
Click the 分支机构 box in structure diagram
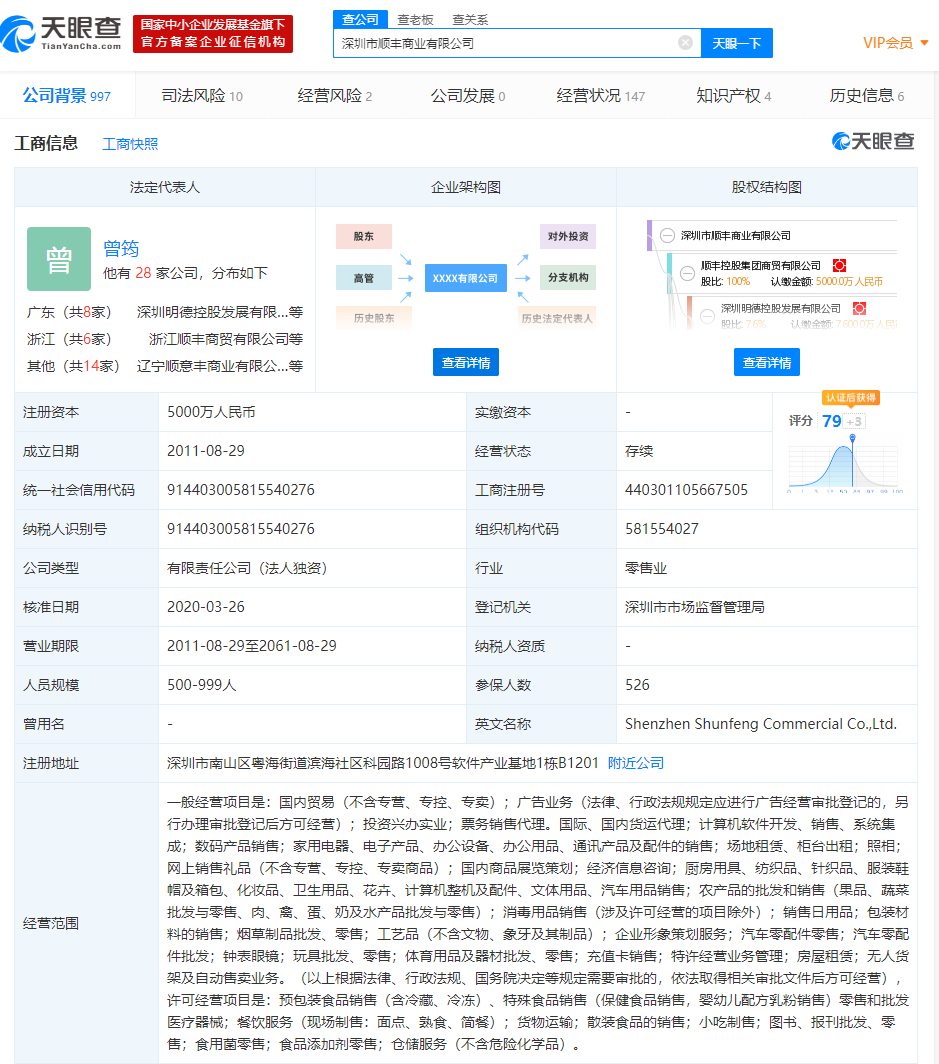click(x=568, y=277)
